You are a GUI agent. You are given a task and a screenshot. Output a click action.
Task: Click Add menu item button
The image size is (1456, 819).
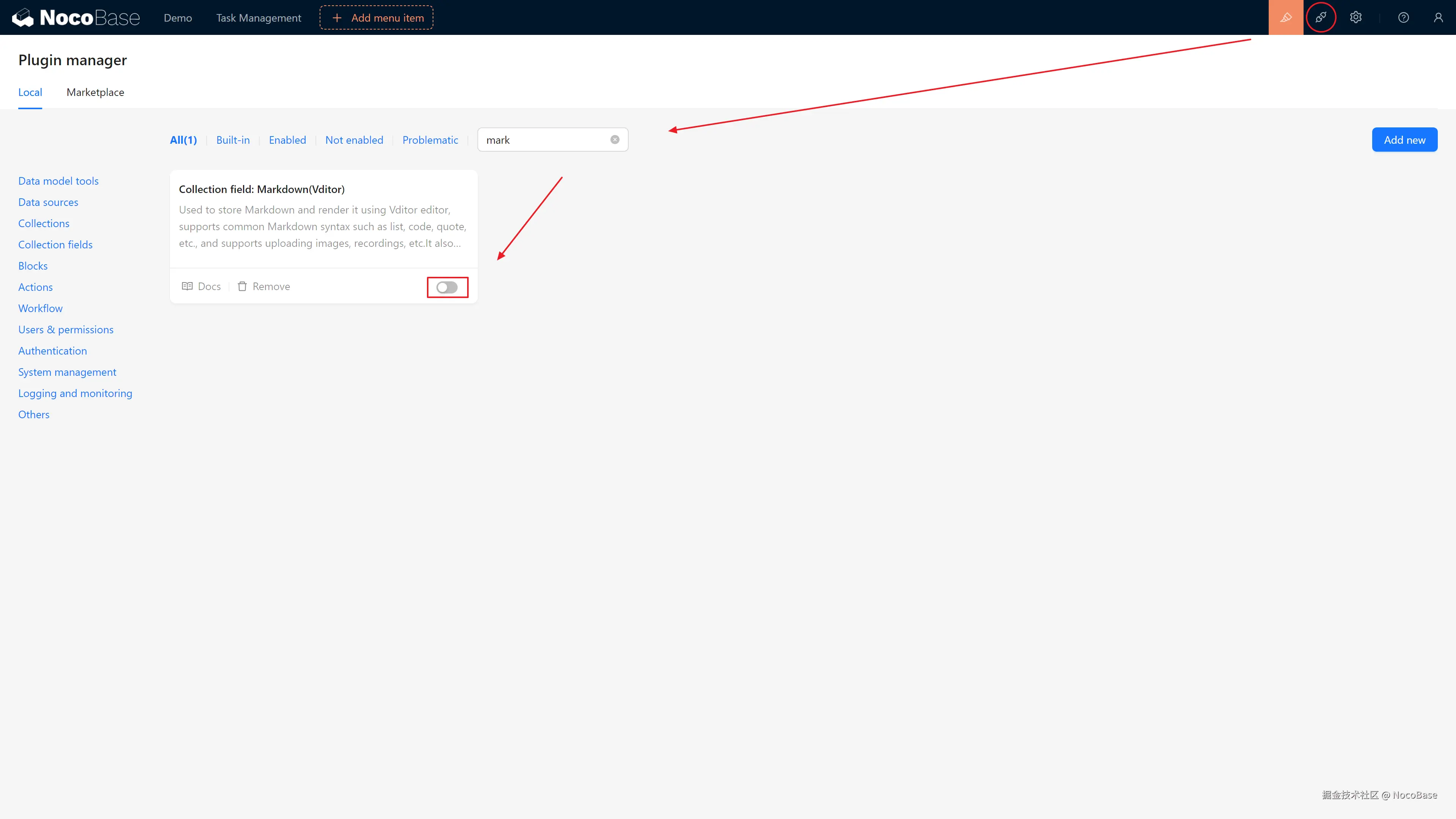coord(377,17)
